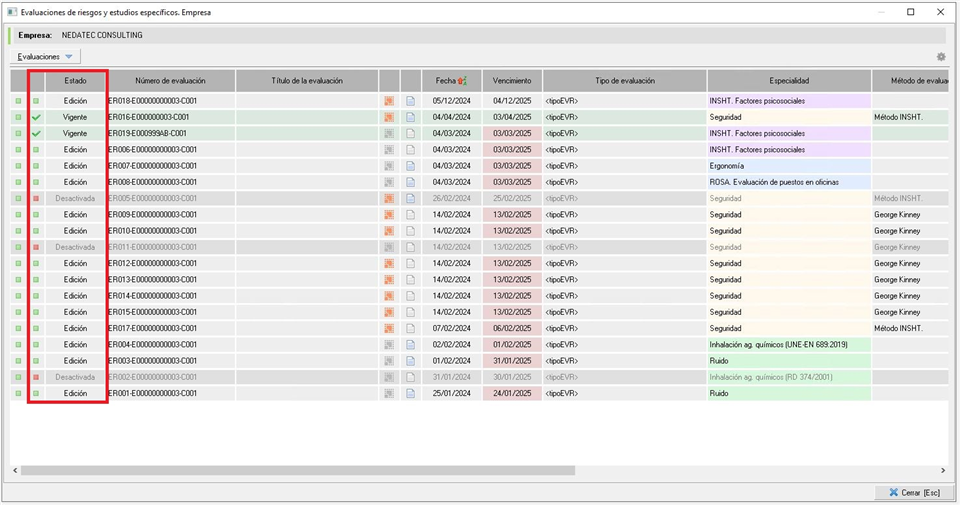Click the red deactivated status icon for ER005
Image resolution: width=960 pixels, height=505 pixels.
coord(37,198)
